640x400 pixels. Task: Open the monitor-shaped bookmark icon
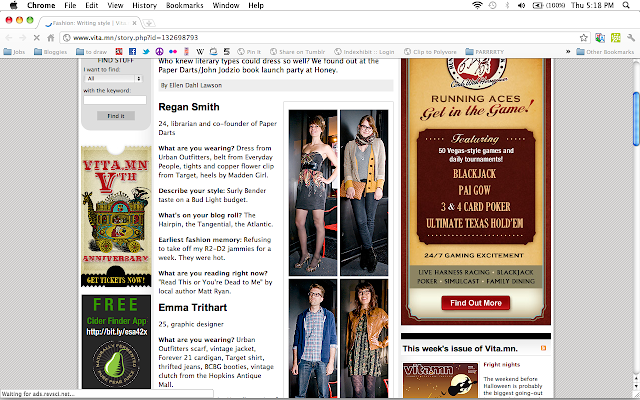pyautogui.click(x=213, y=51)
